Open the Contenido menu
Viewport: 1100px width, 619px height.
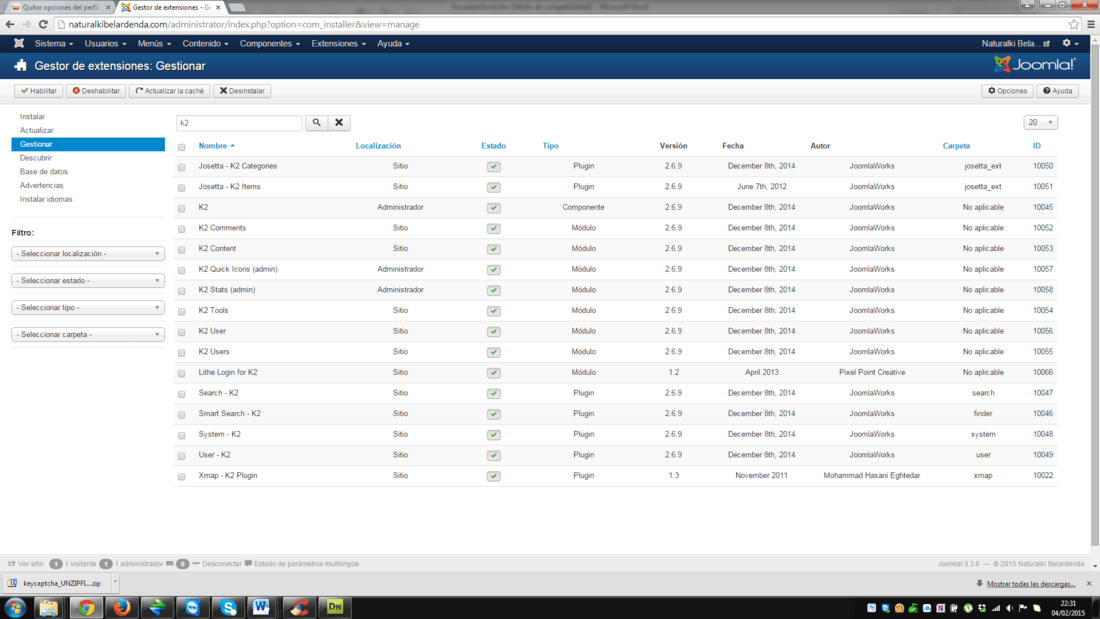(x=205, y=44)
